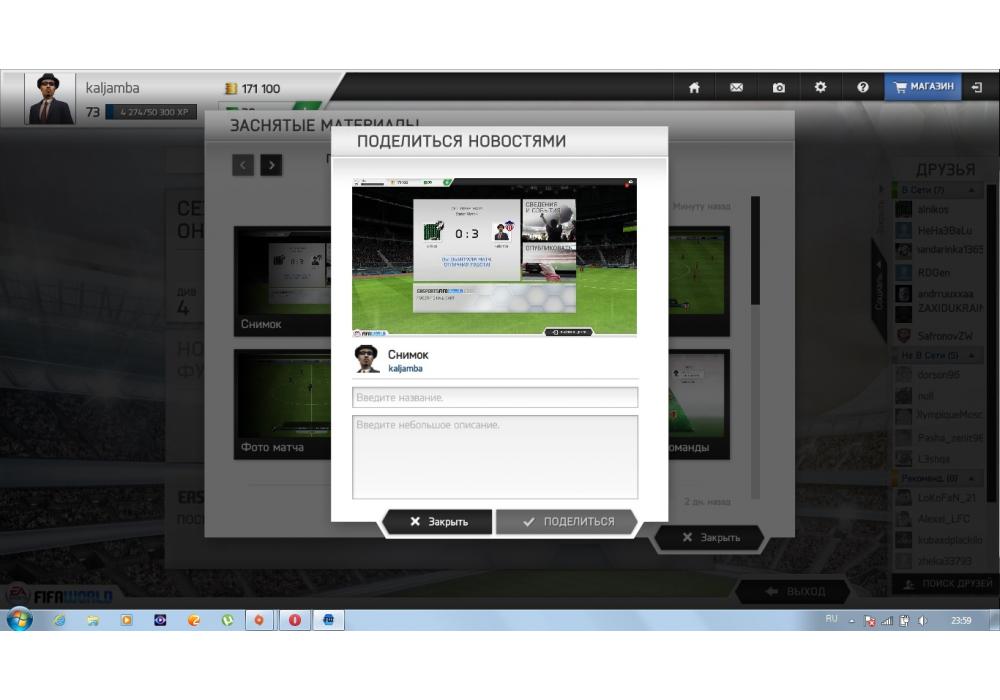
Task: Click the kaljamba profile avatar
Action: click(x=48, y=99)
